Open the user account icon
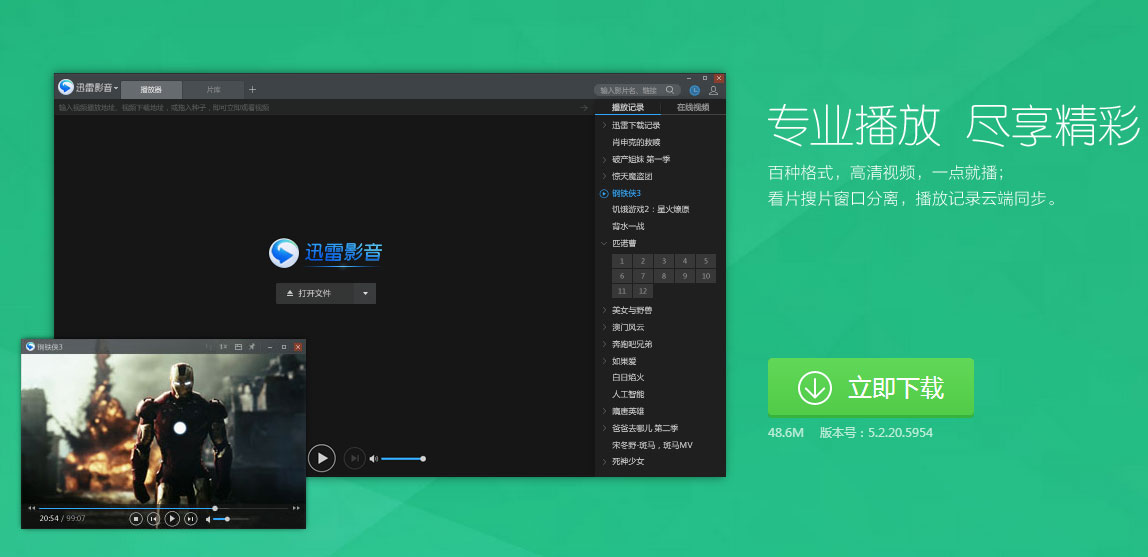 713,90
